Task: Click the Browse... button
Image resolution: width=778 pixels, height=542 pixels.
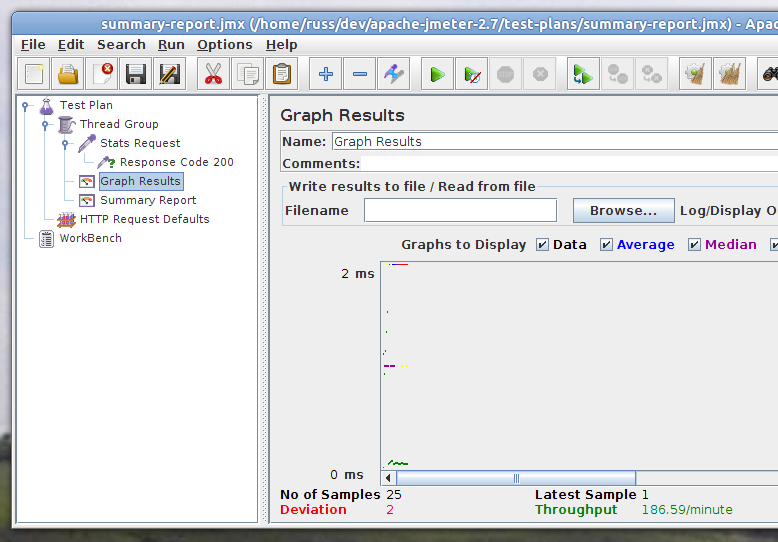Action: pyautogui.click(x=624, y=210)
